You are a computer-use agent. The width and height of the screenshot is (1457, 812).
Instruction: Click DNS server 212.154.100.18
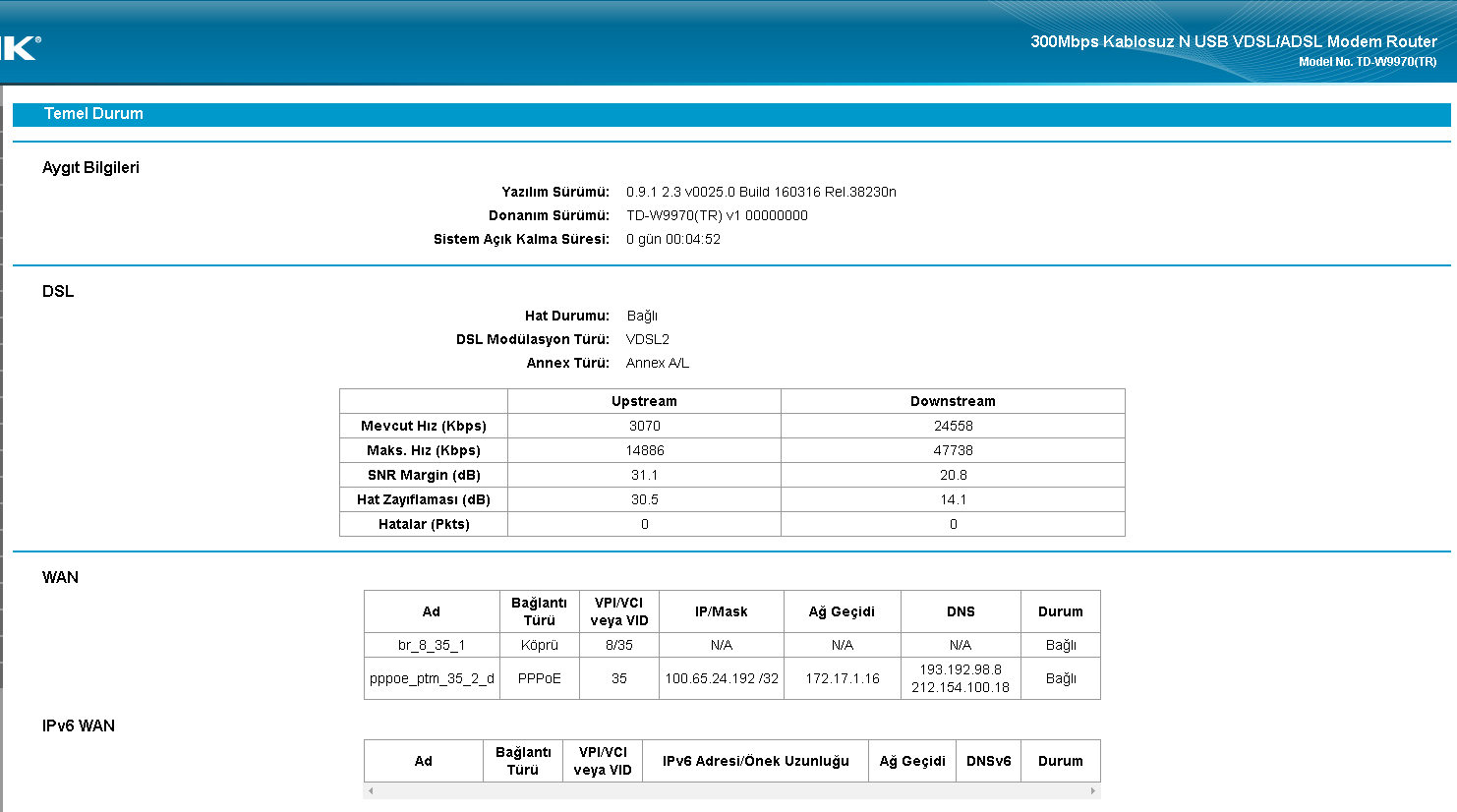(961, 687)
